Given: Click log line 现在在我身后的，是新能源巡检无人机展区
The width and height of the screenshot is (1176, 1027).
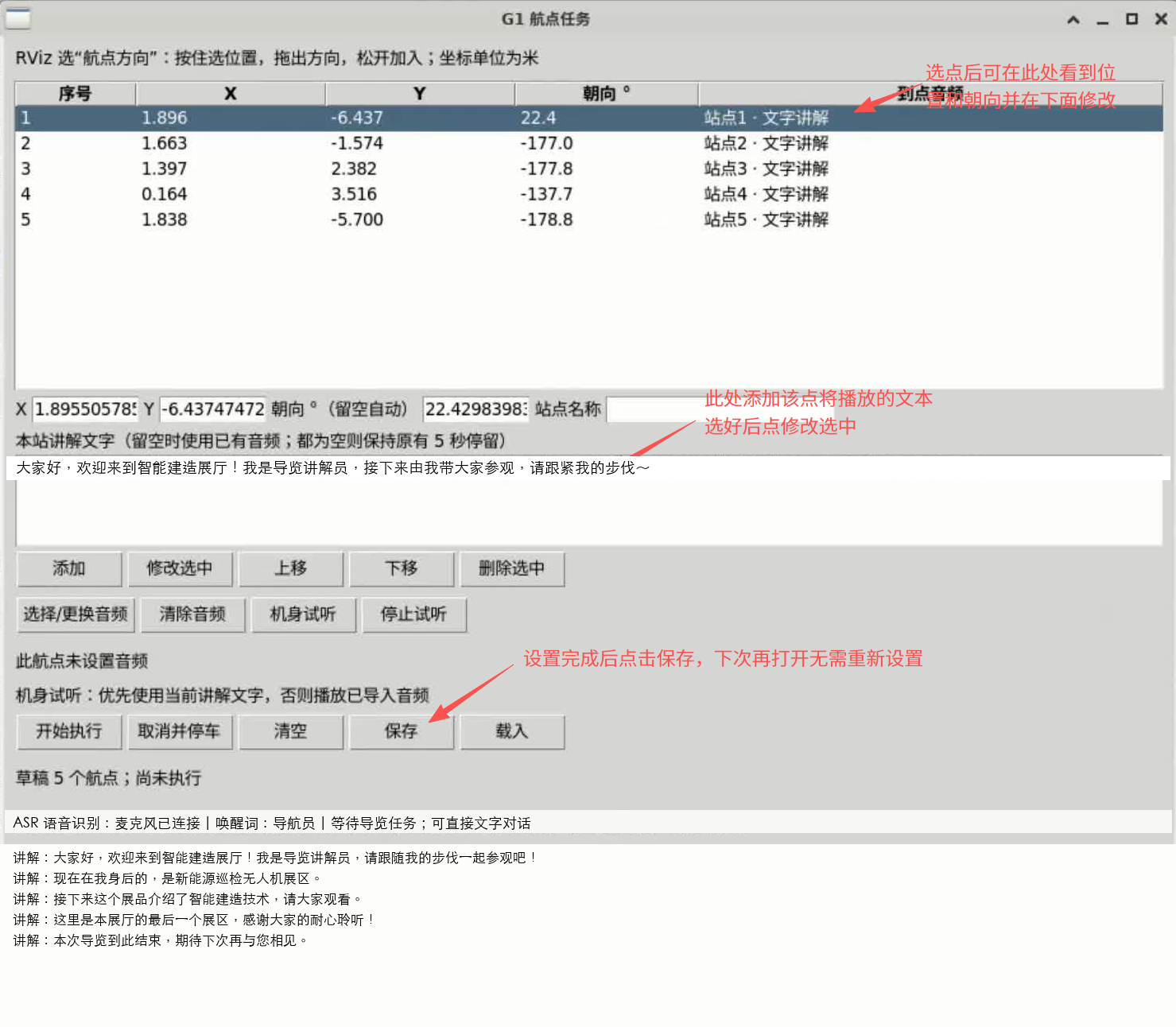Looking at the screenshot, I should tap(167, 879).
